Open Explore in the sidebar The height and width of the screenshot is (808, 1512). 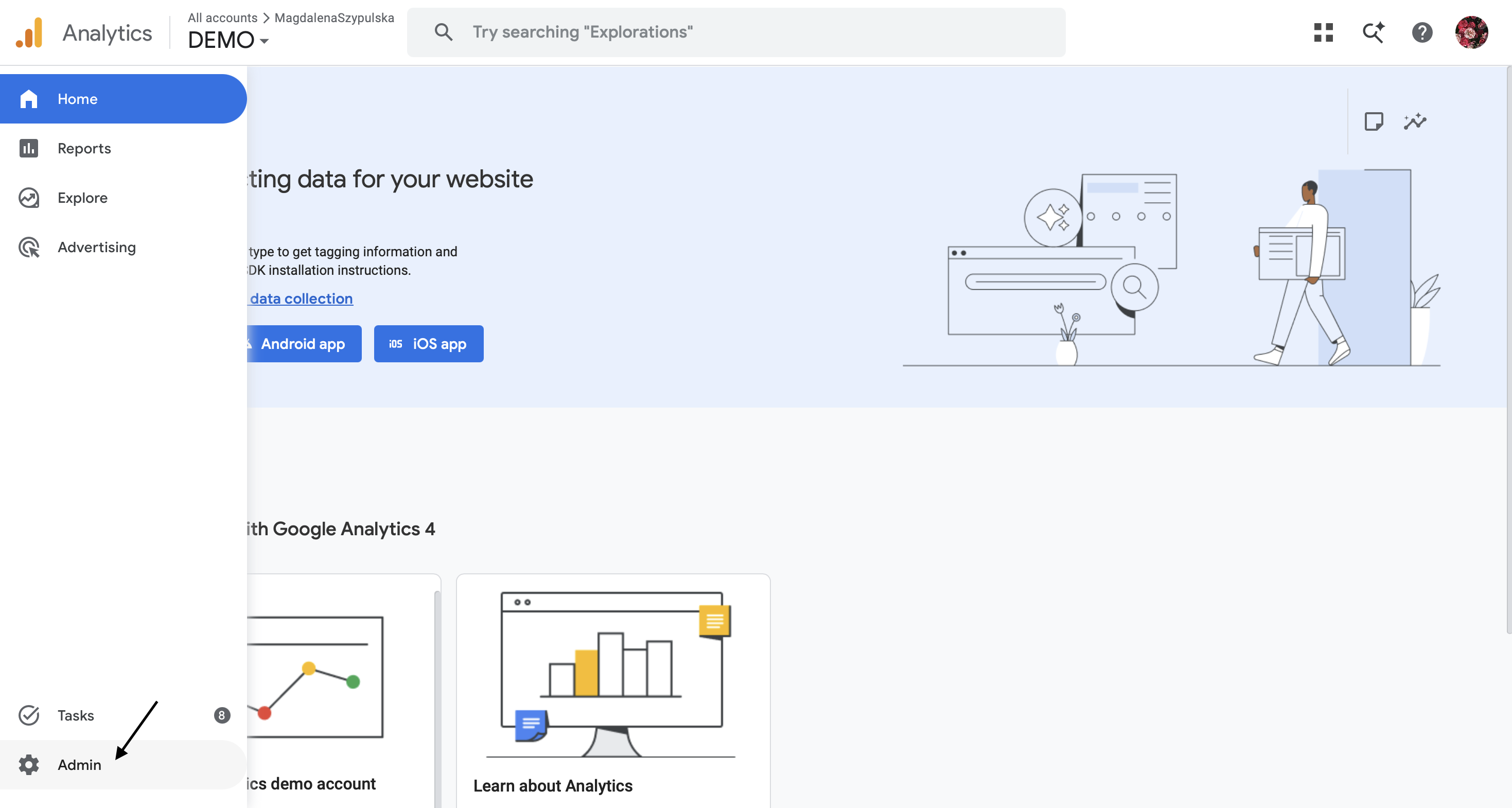[124, 198]
